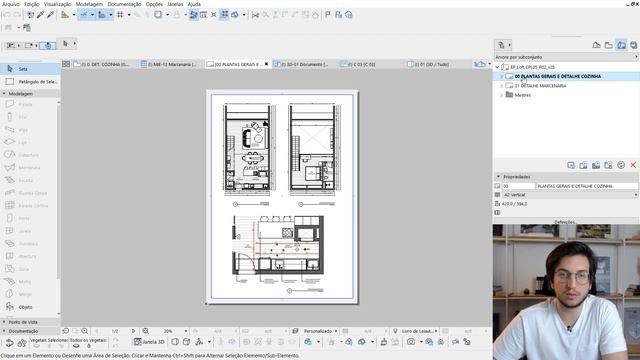This screenshot has height=360, width=640.
Task: Collapse the Propriedades panel
Action: click(x=498, y=177)
